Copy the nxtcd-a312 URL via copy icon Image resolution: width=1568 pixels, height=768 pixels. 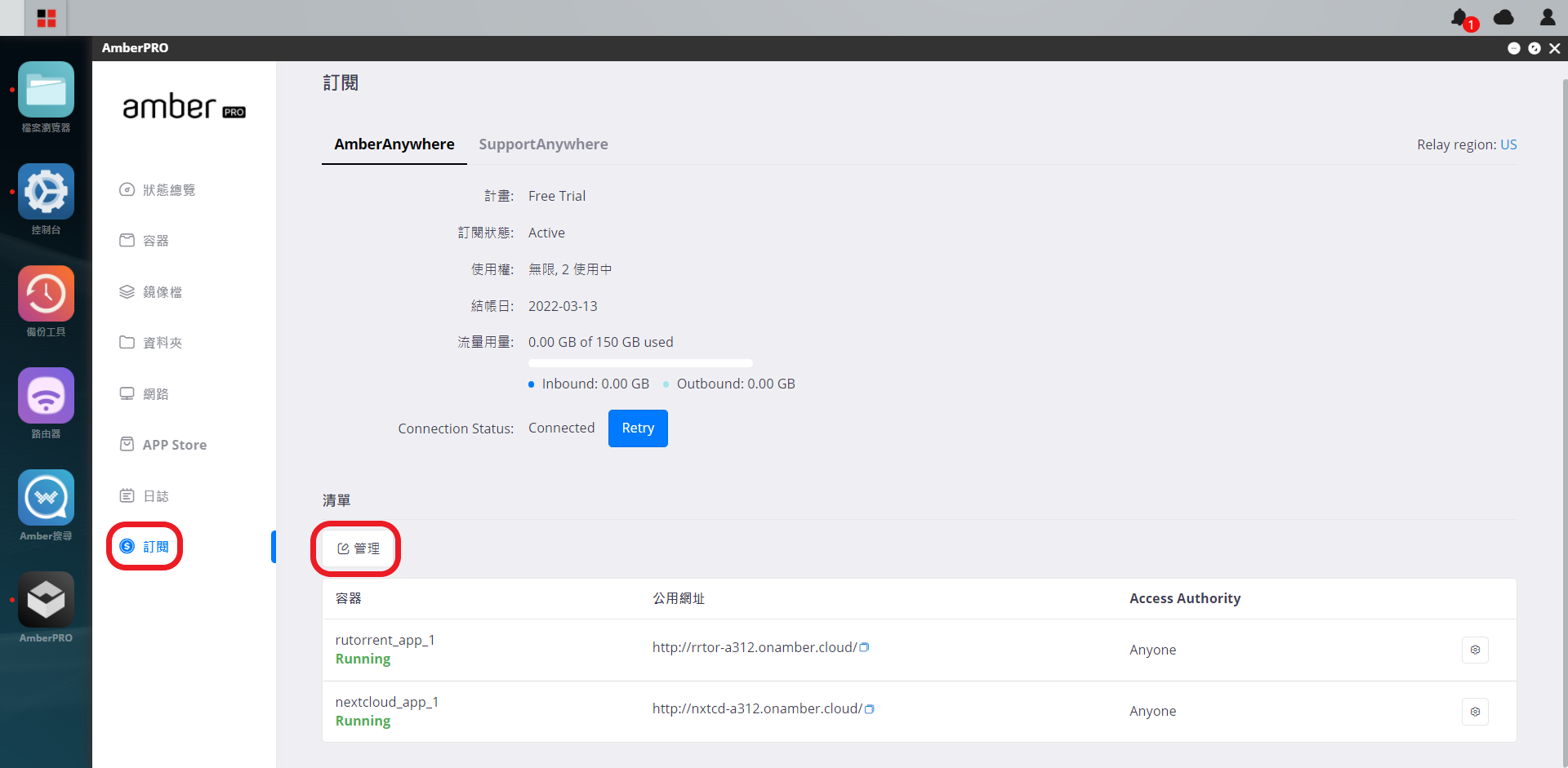coord(869,708)
